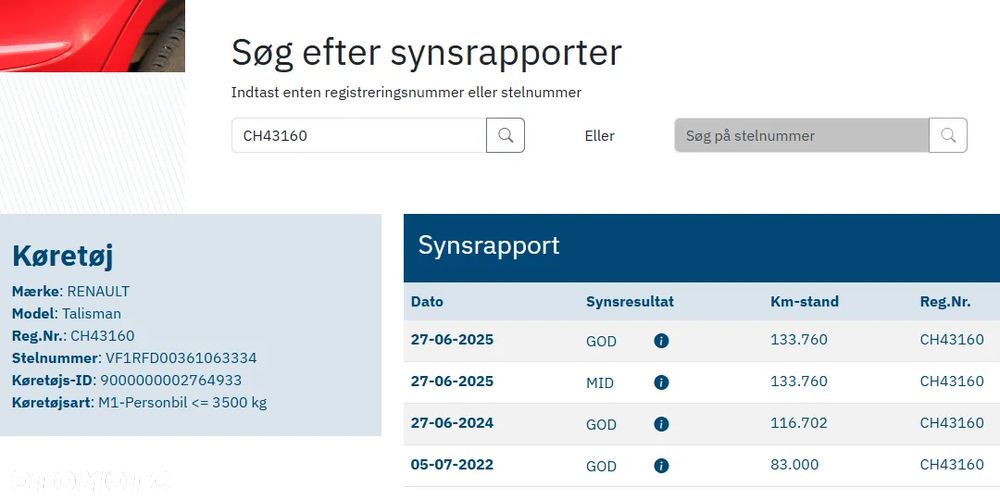The image size is (1000, 501).
Task: Click the Dato column header
Action: 427,301
